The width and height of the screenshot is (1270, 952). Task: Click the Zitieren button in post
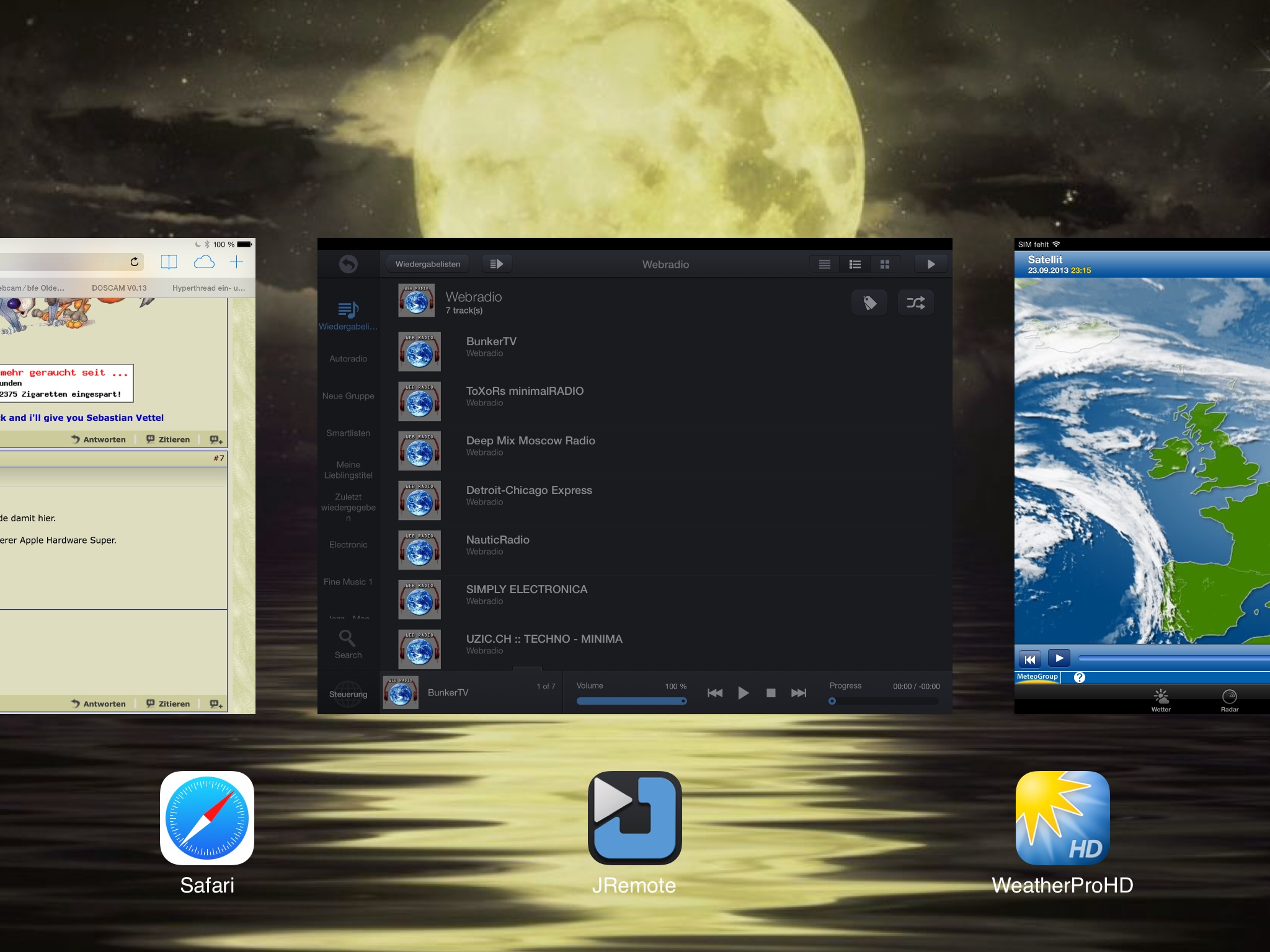(169, 439)
